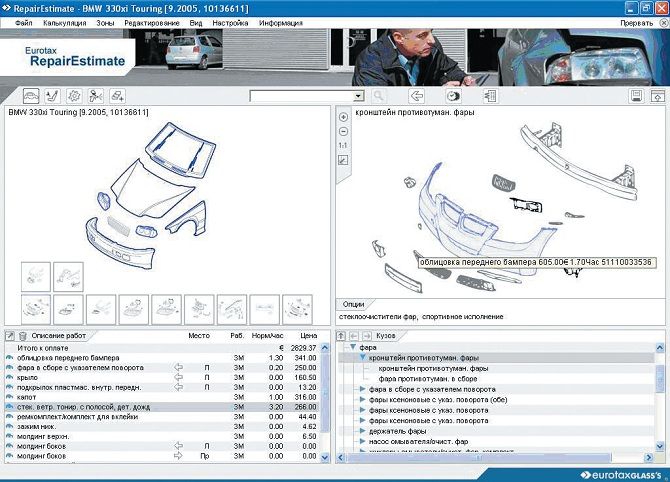This screenshot has width=670, height=482.
Task: Open the Вид menu
Action: point(196,23)
